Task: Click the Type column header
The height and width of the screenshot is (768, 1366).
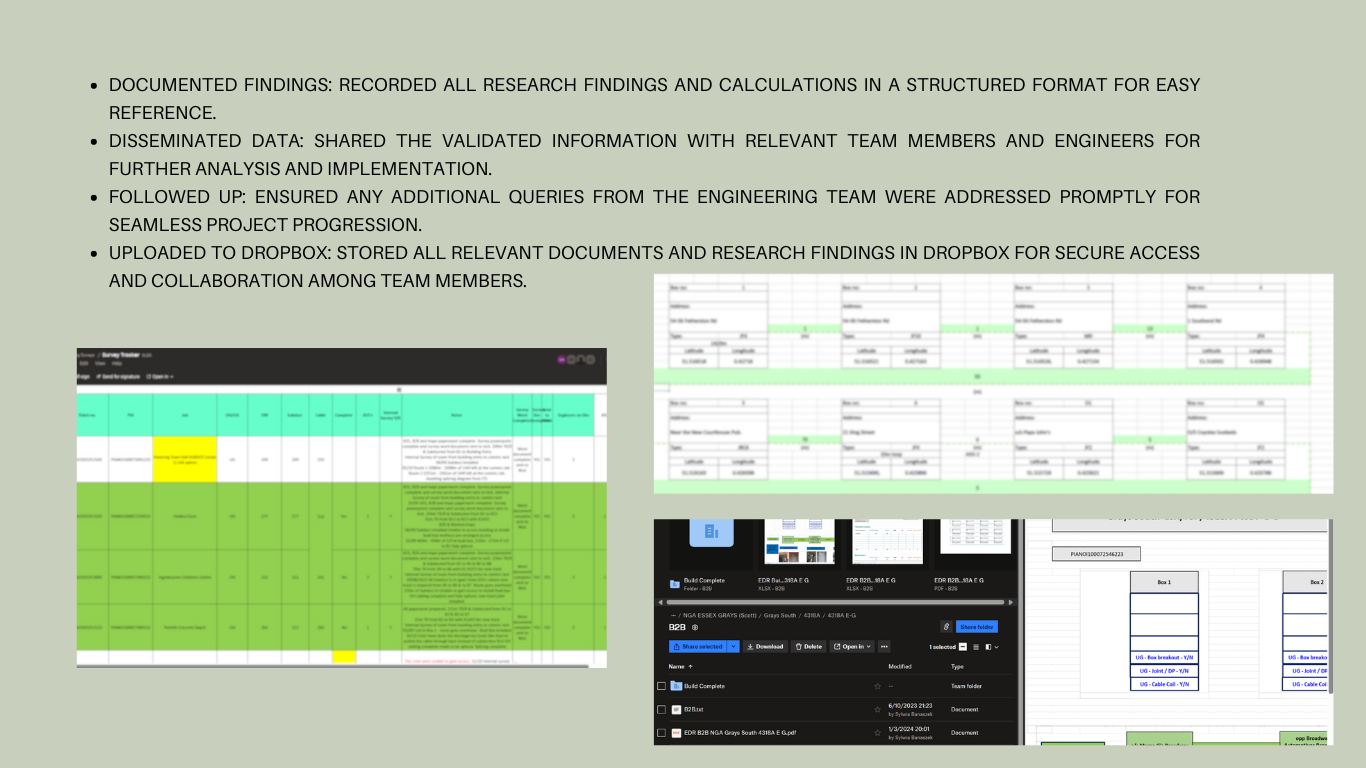Action: point(957,666)
